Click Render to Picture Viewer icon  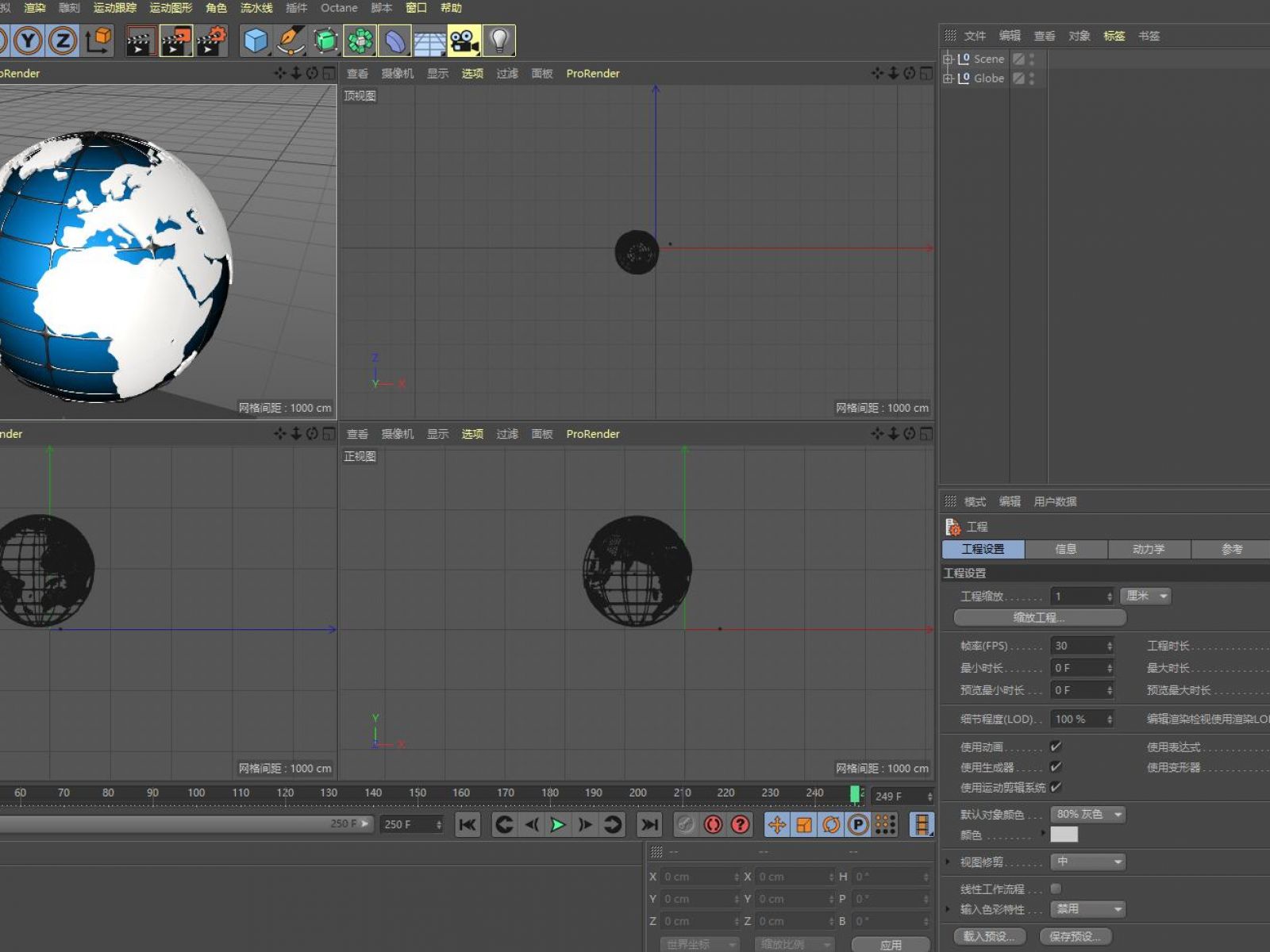(175, 40)
